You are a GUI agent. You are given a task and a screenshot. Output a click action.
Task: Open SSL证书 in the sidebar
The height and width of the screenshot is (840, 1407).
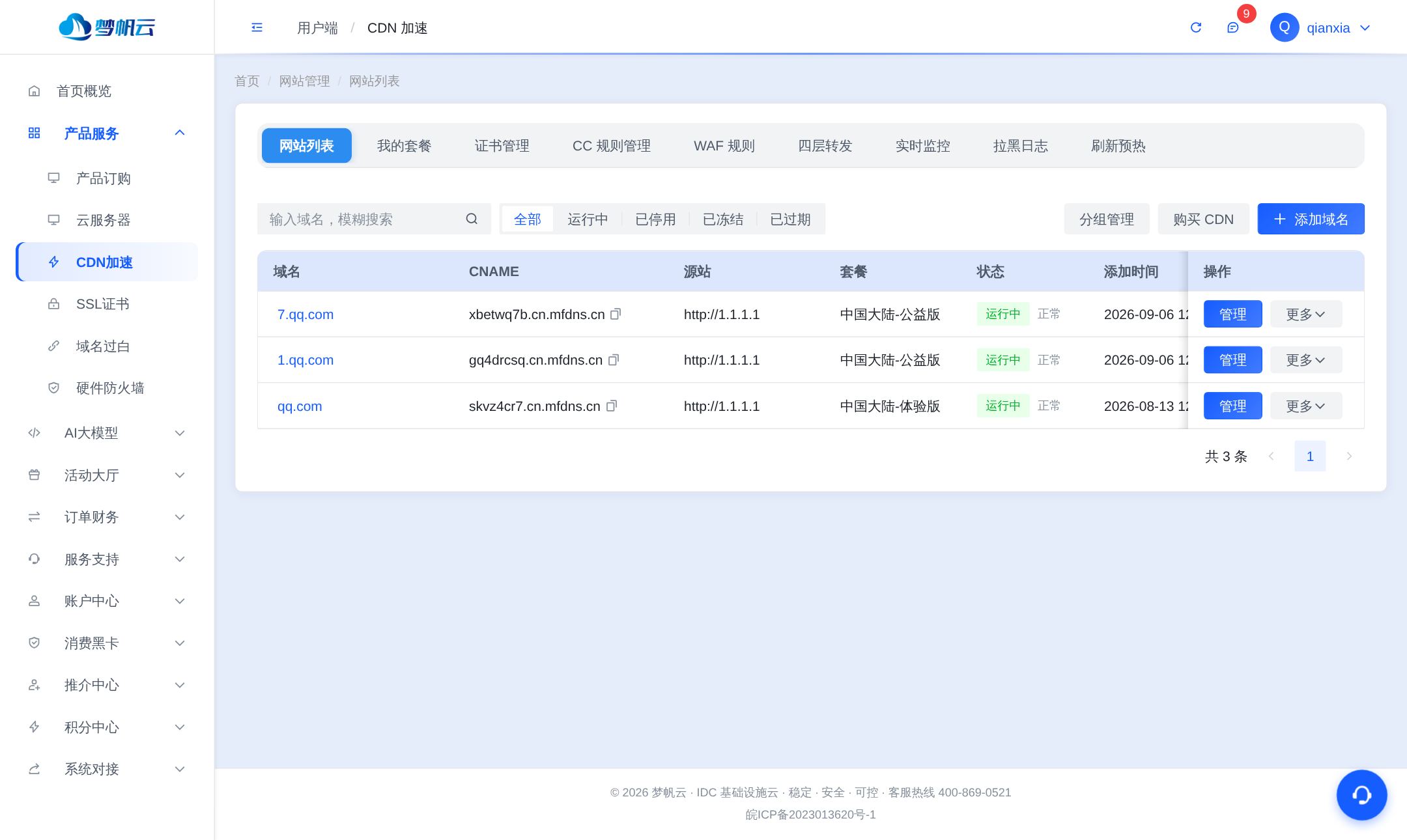pyautogui.click(x=107, y=304)
